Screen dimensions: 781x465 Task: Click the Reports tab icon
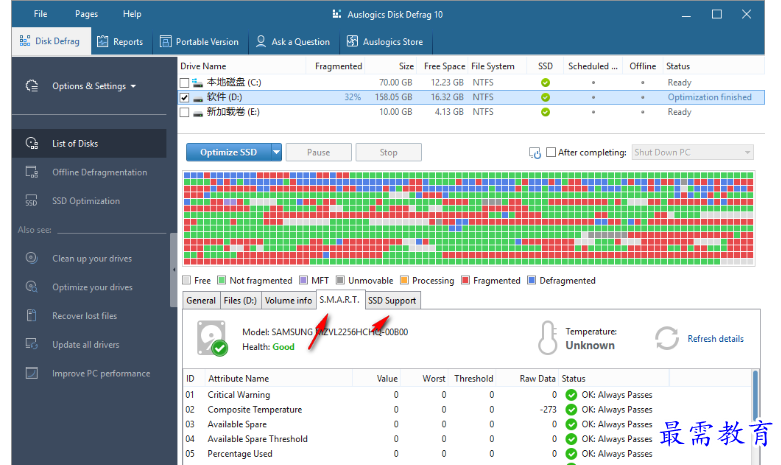[103, 41]
